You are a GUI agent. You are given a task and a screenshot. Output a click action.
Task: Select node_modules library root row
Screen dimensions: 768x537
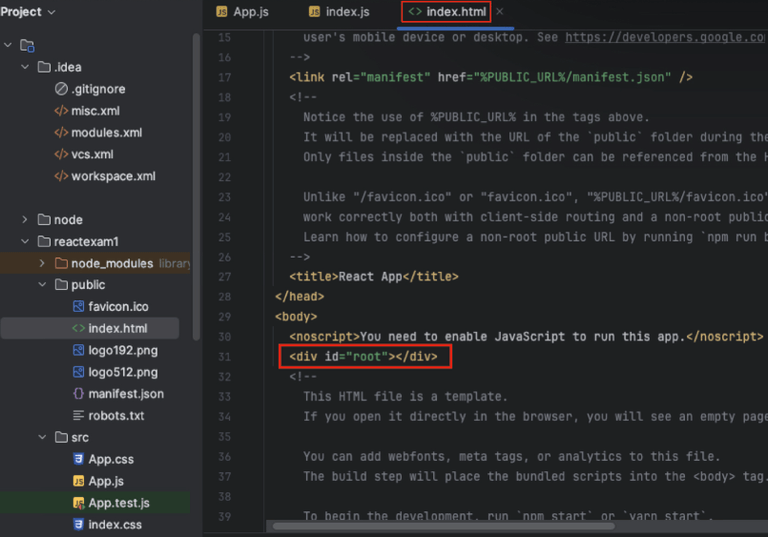click(96, 263)
